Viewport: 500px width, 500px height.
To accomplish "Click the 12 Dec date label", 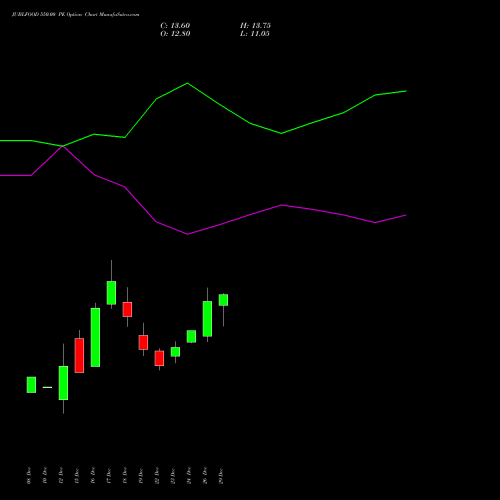I will coord(61,476).
